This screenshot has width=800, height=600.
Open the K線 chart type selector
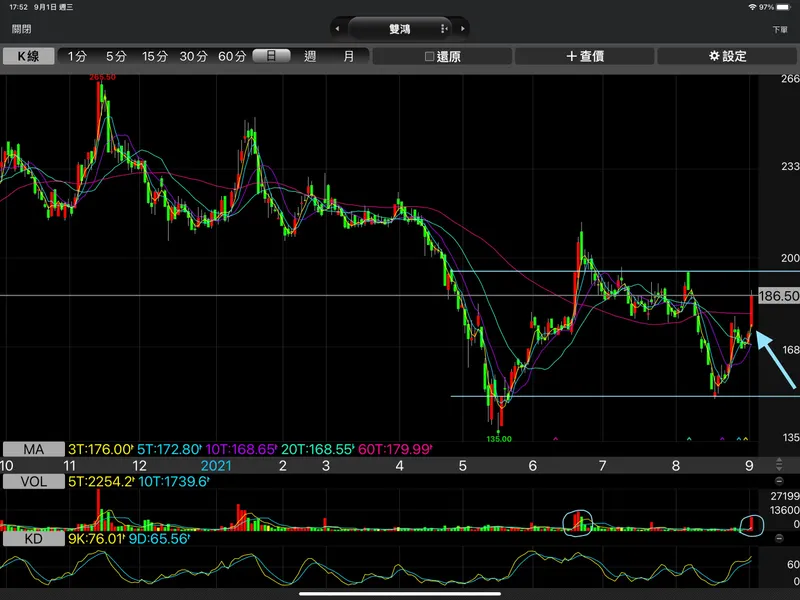pyautogui.click(x=27, y=57)
